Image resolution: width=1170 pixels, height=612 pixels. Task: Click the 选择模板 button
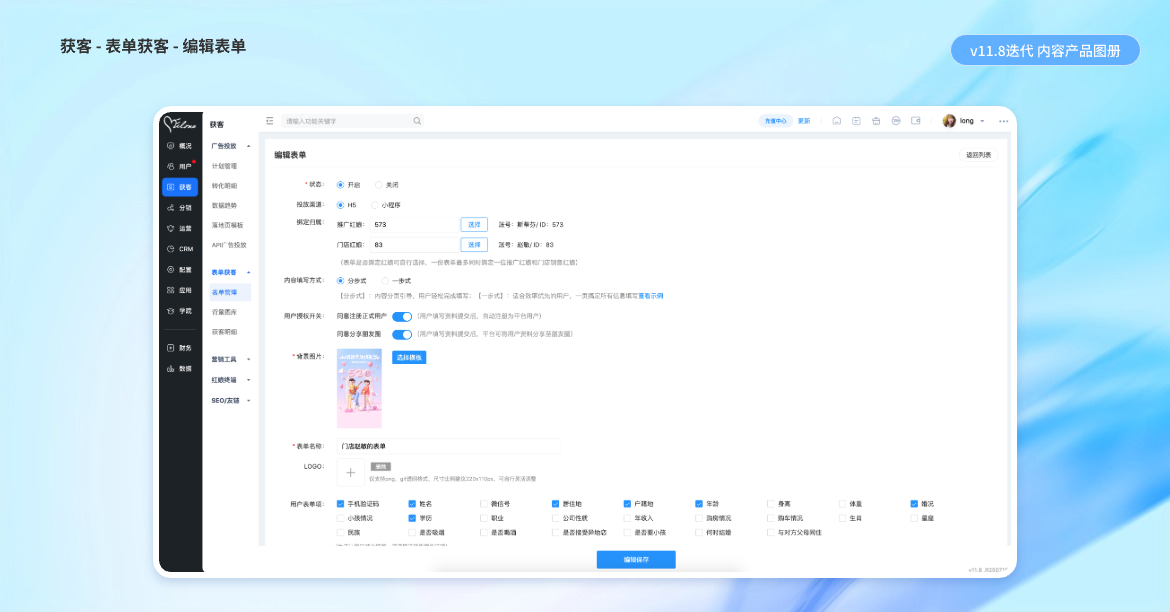point(409,357)
